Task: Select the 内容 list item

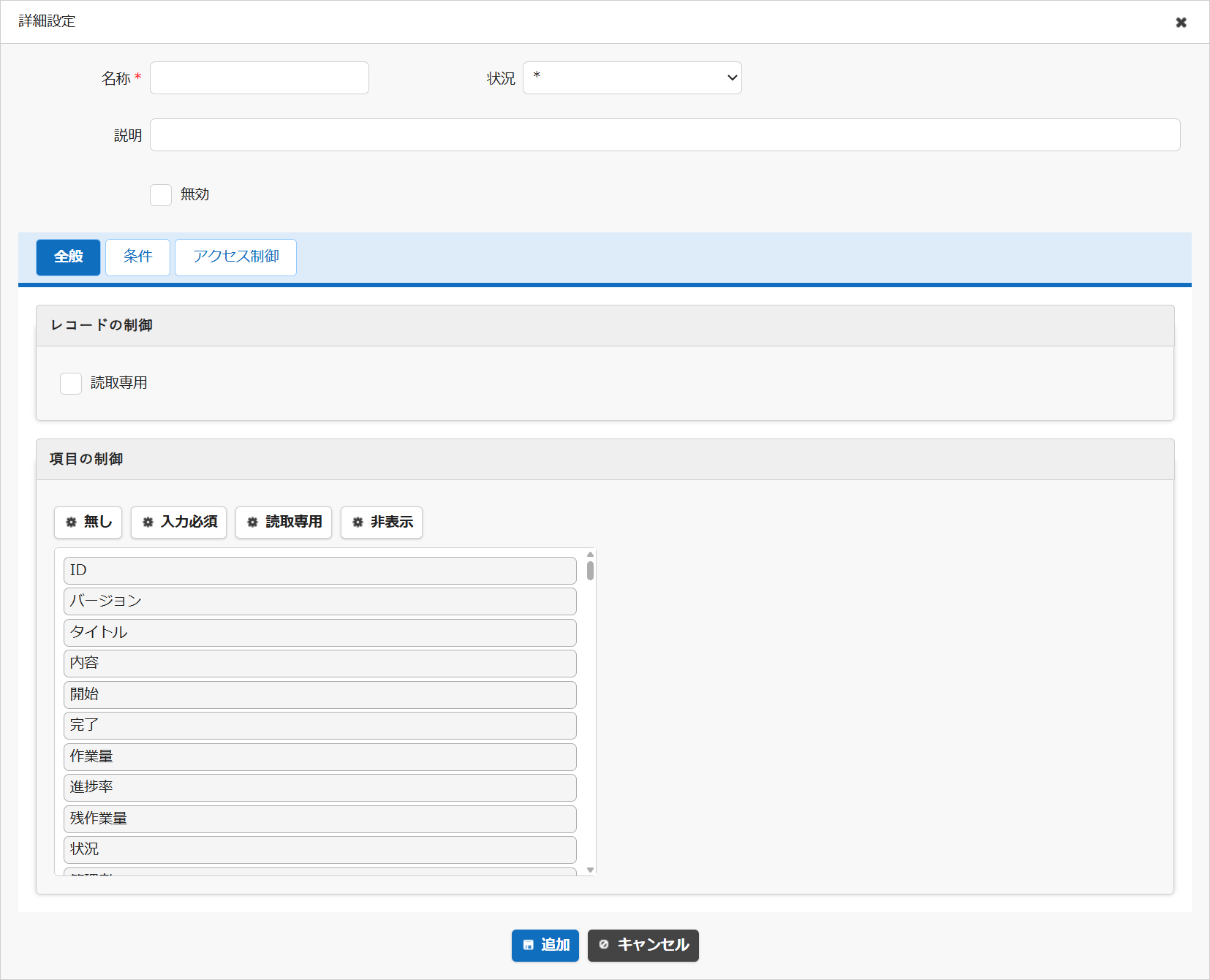Action: point(320,664)
